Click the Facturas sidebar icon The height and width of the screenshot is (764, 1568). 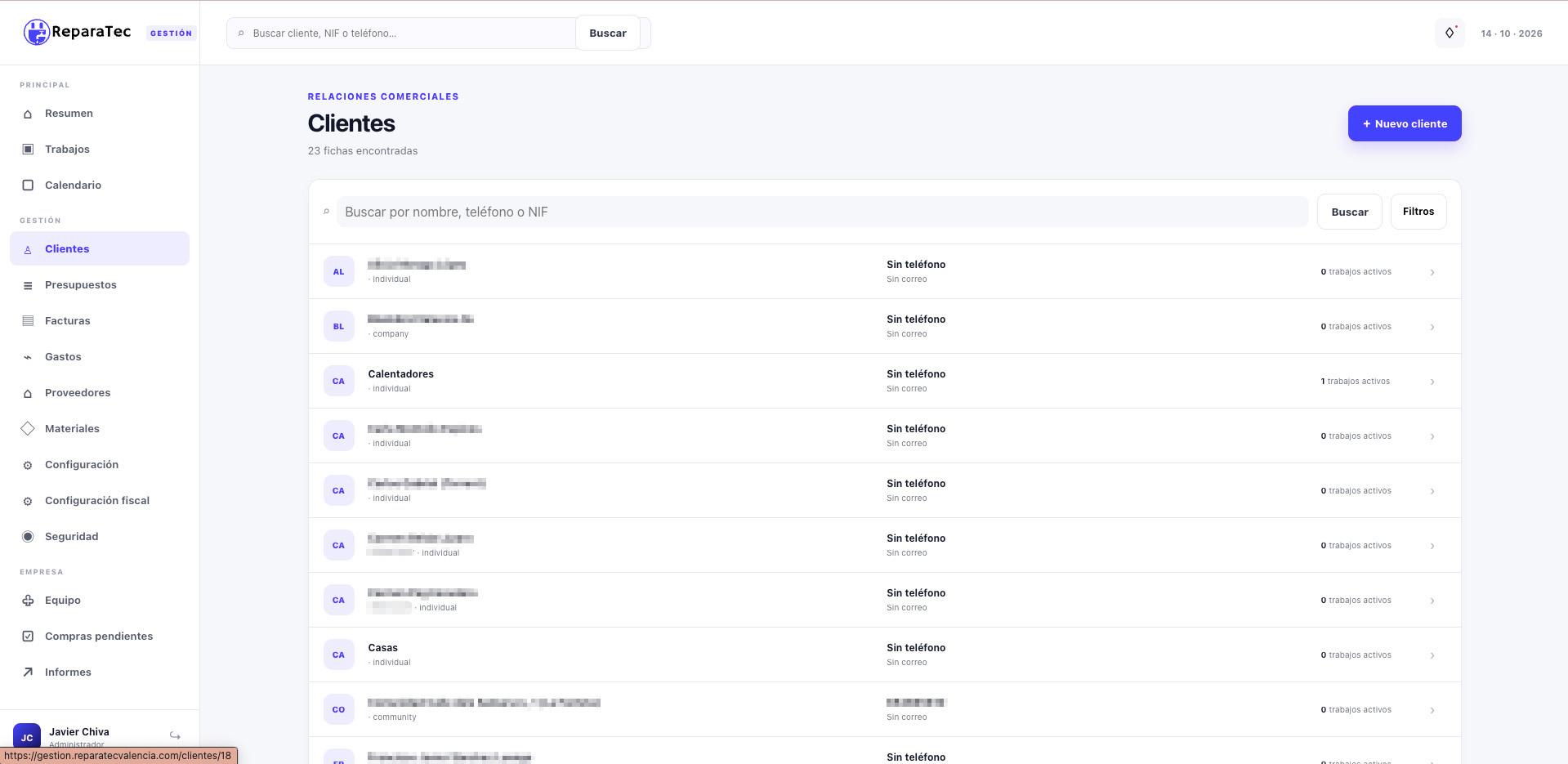tap(28, 321)
